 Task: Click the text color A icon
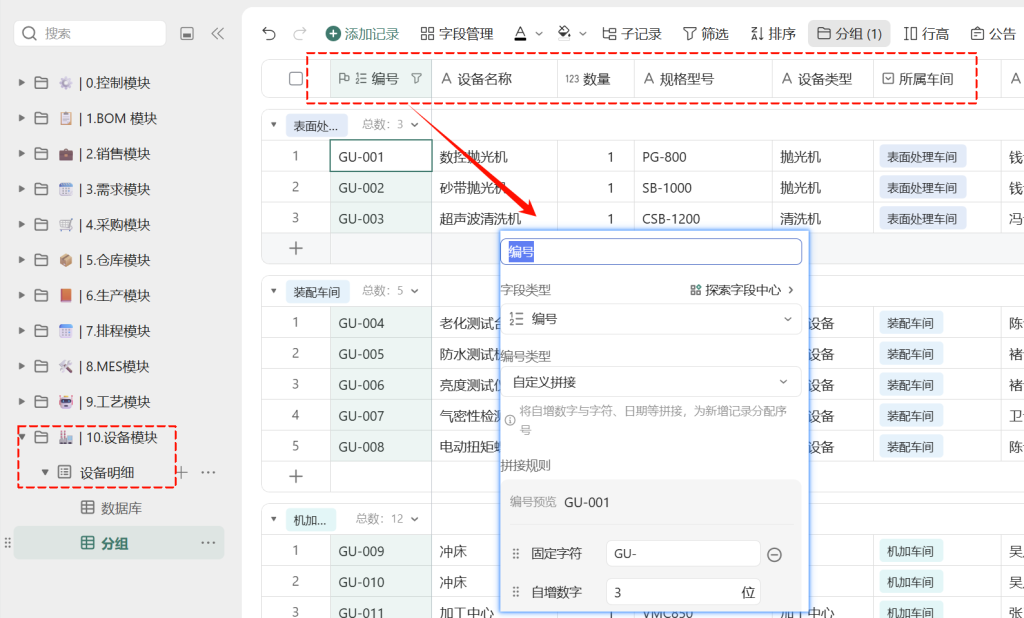[x=520, y=33]
